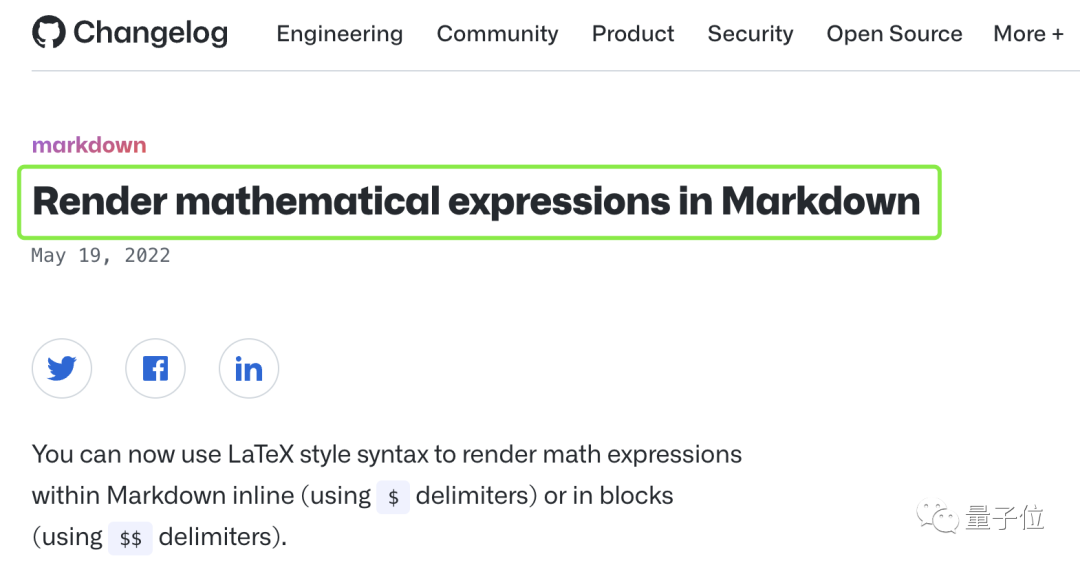
Task: Go to the Community section
Action: (x=497, y=34)
